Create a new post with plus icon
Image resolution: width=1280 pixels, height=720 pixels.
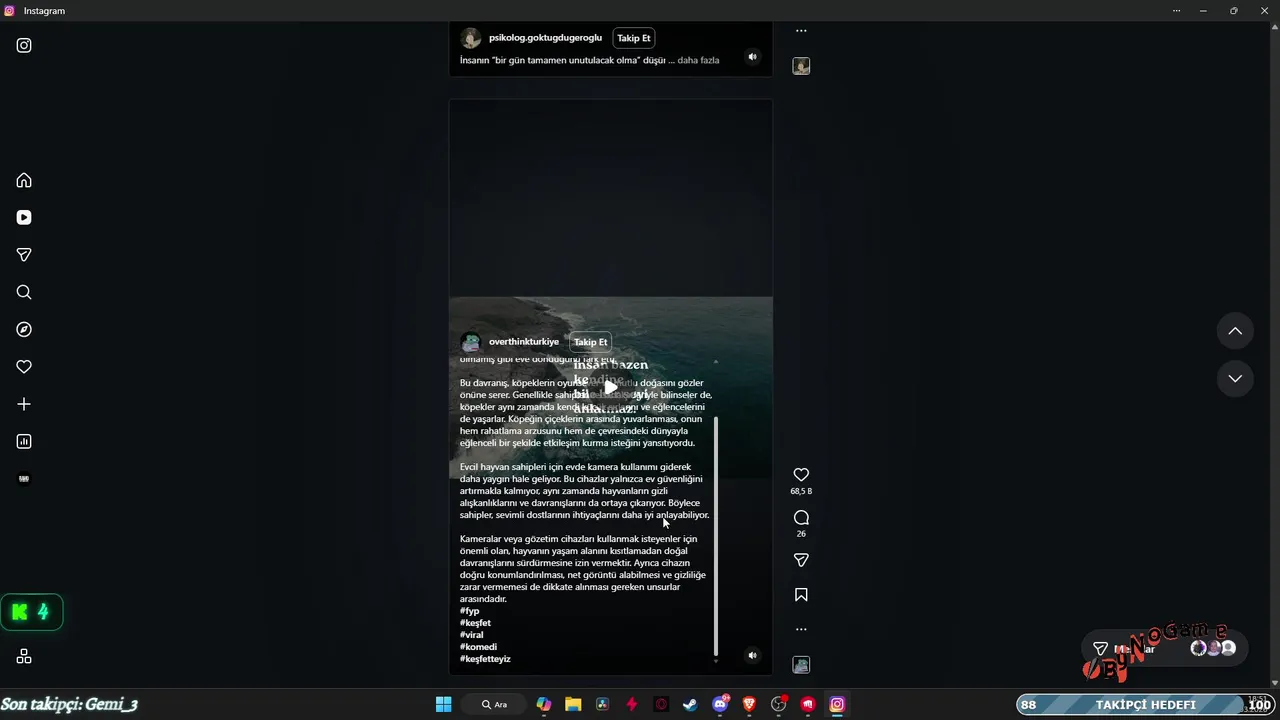24,404
